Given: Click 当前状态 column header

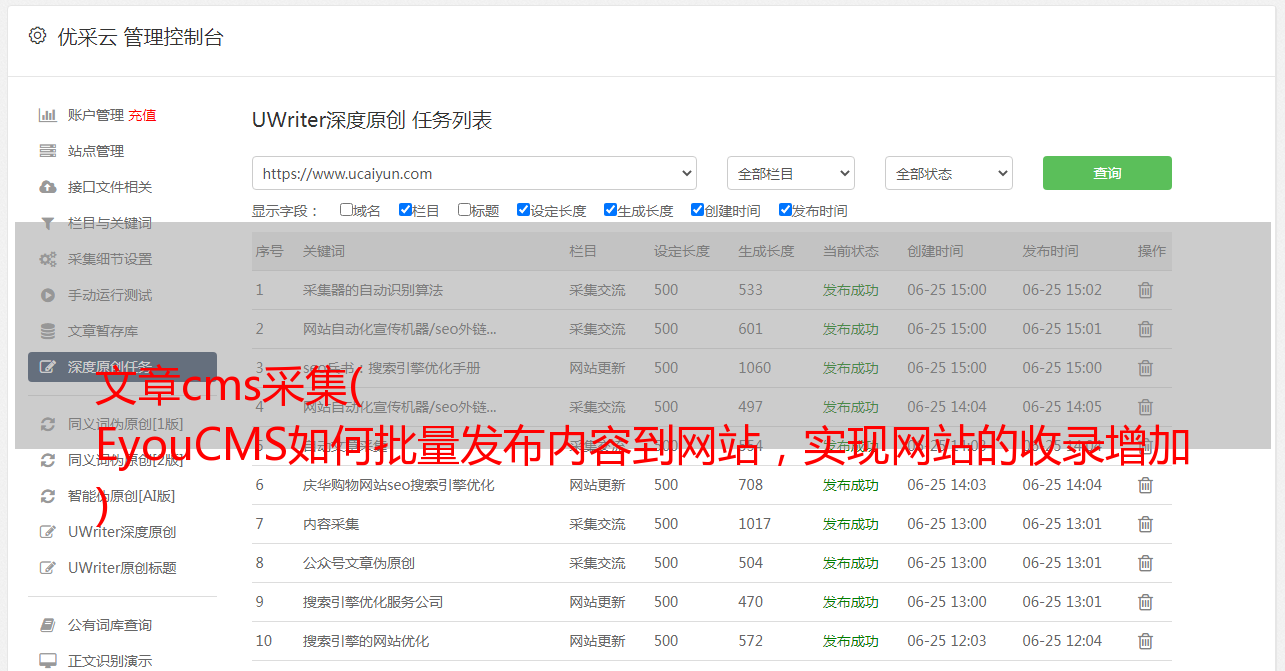Looking at the screenshot, I should tap(851, 251).
